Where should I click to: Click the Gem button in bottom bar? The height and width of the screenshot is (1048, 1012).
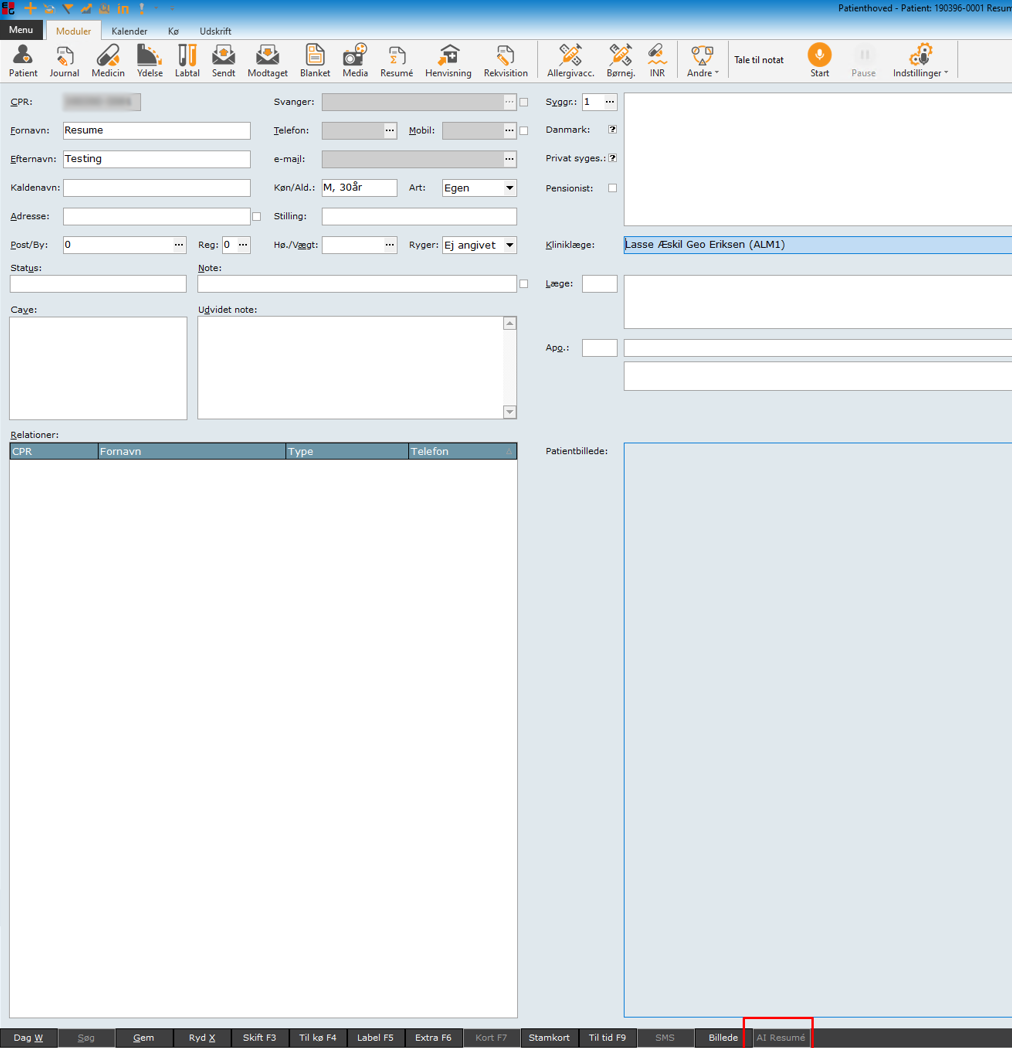(x=143, y=1038)
